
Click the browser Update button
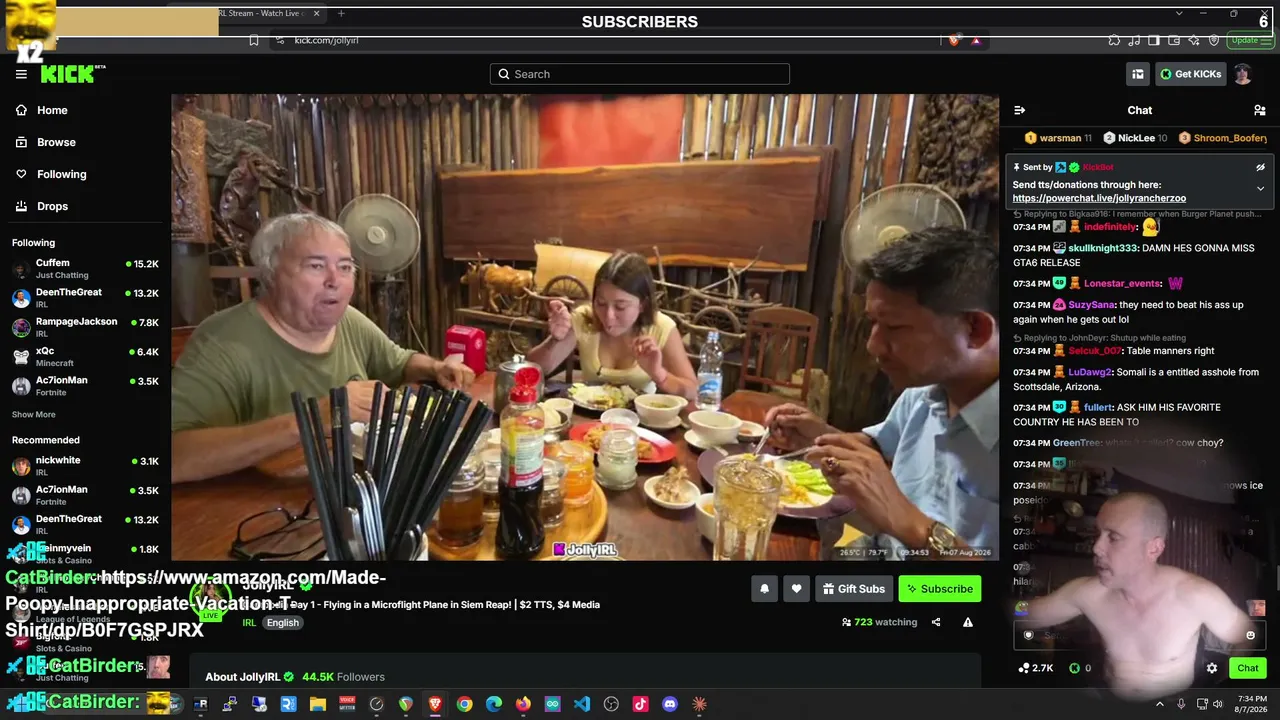1250,40
